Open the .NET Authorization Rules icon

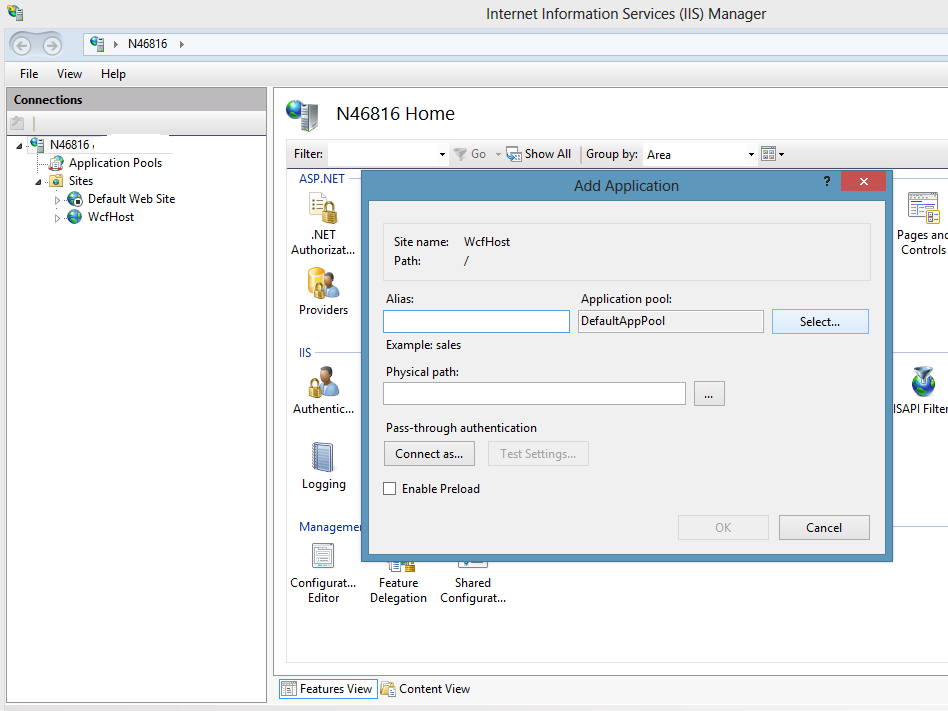[x=323, y=209]
